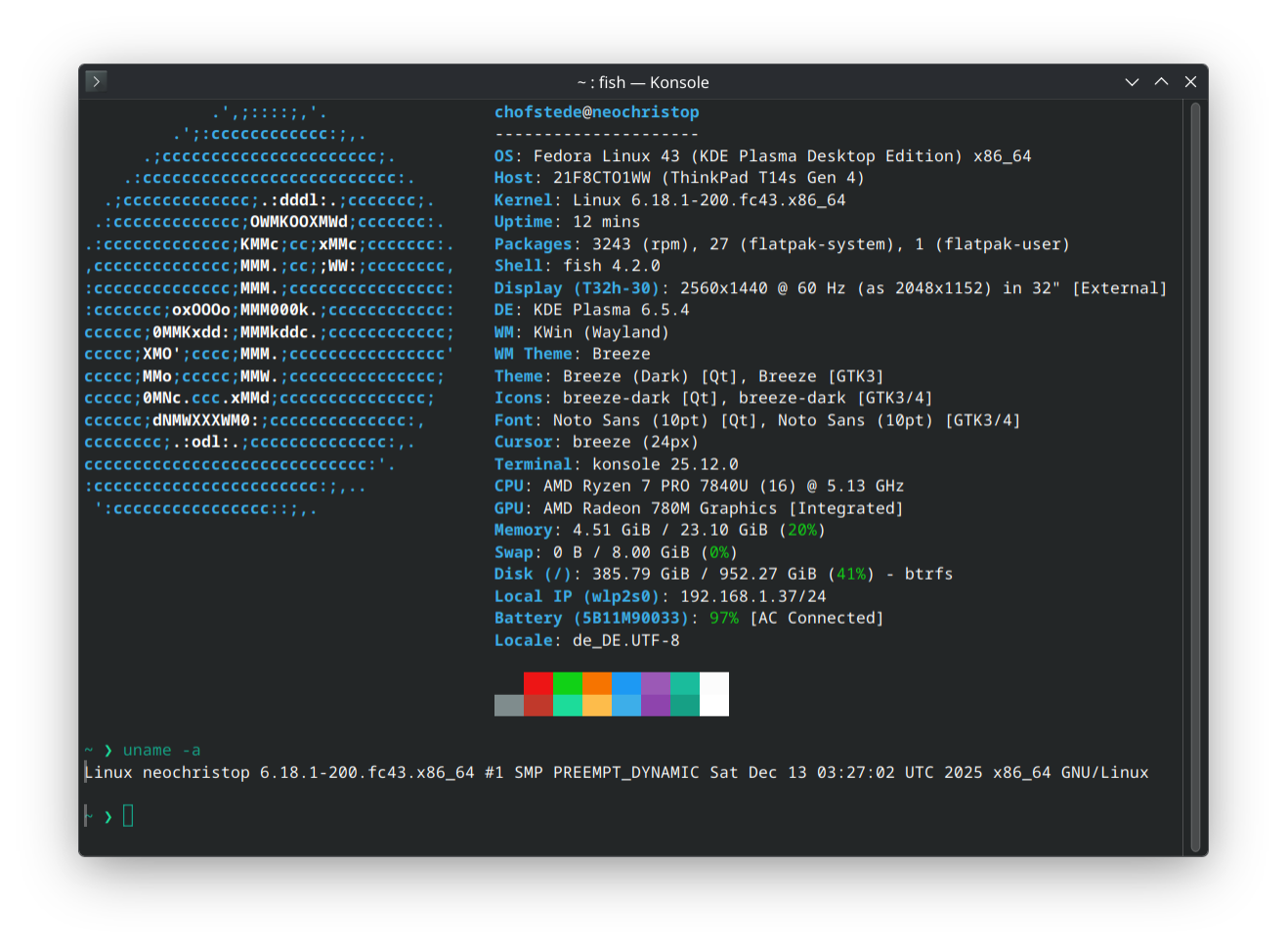
Task: Minimize the Konsole window
Action: (x=1132, y=82)
